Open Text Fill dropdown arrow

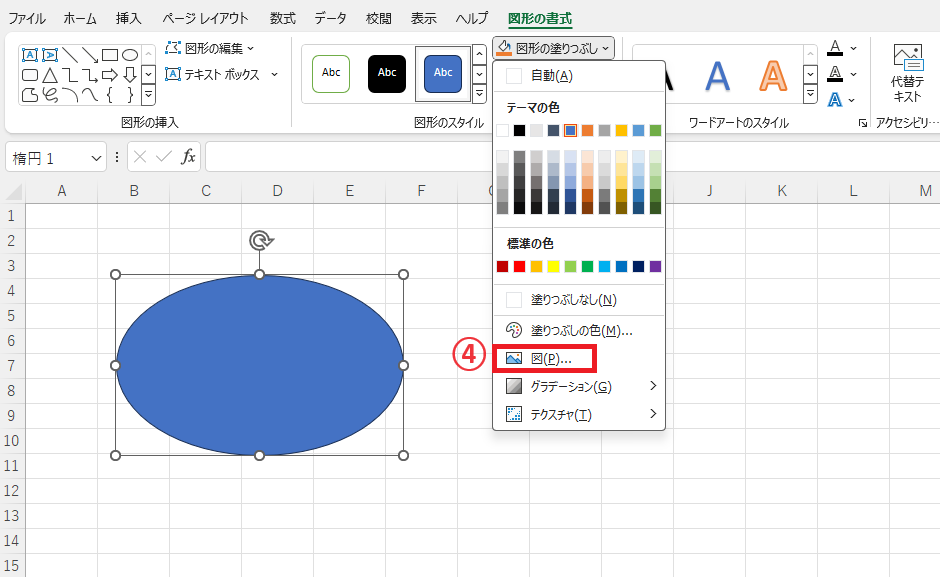[854, 49]
